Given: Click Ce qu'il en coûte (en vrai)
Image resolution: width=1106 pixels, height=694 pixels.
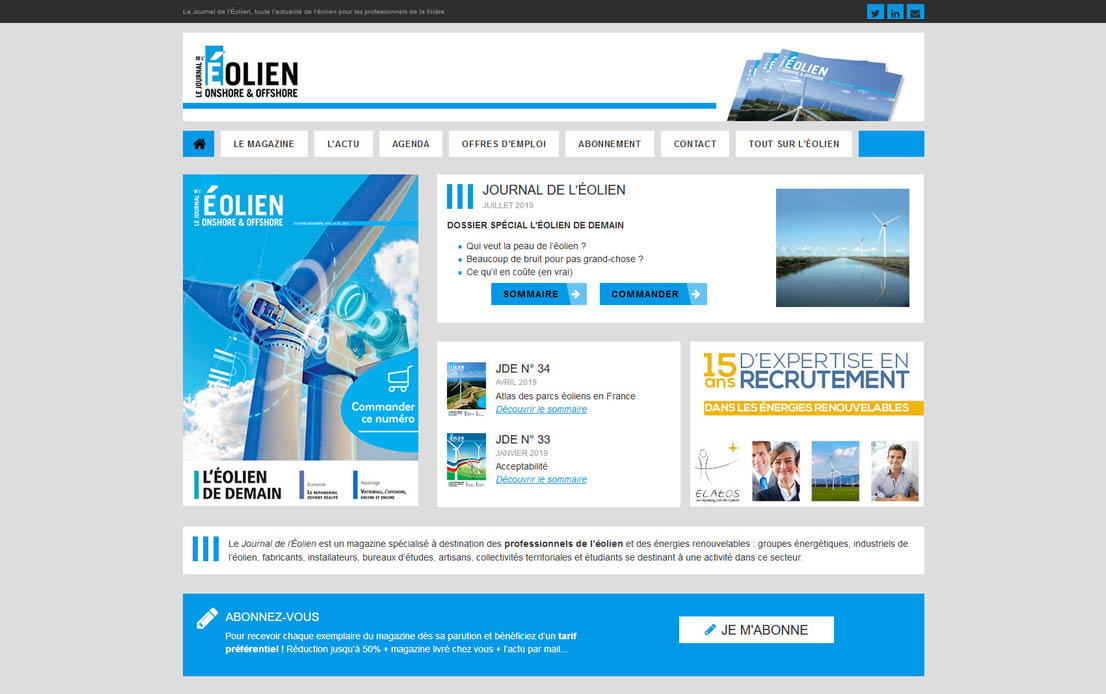Looking at the screenshot, I should [519, 272].
